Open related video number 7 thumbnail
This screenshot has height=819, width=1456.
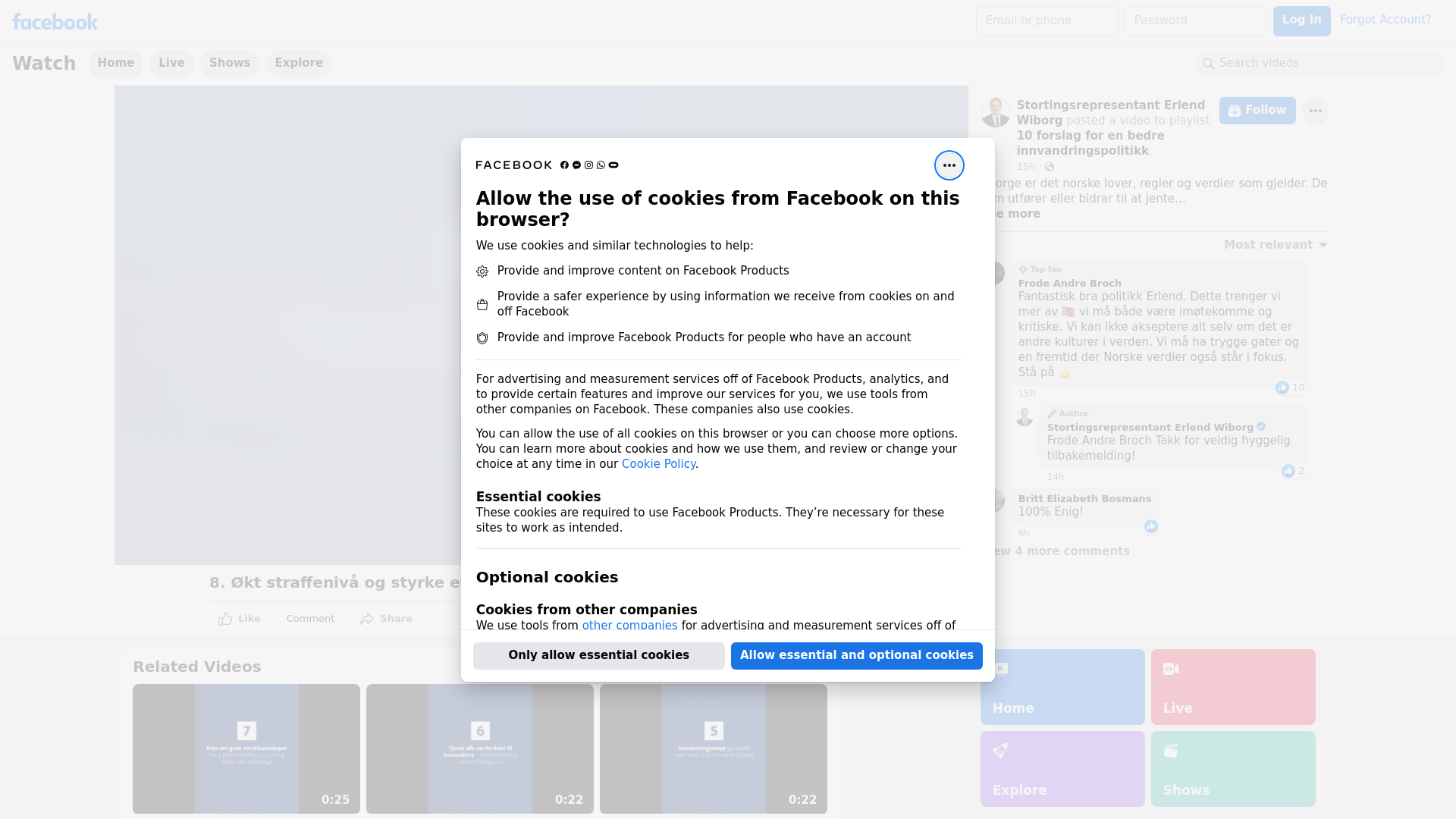click(246, 749)
